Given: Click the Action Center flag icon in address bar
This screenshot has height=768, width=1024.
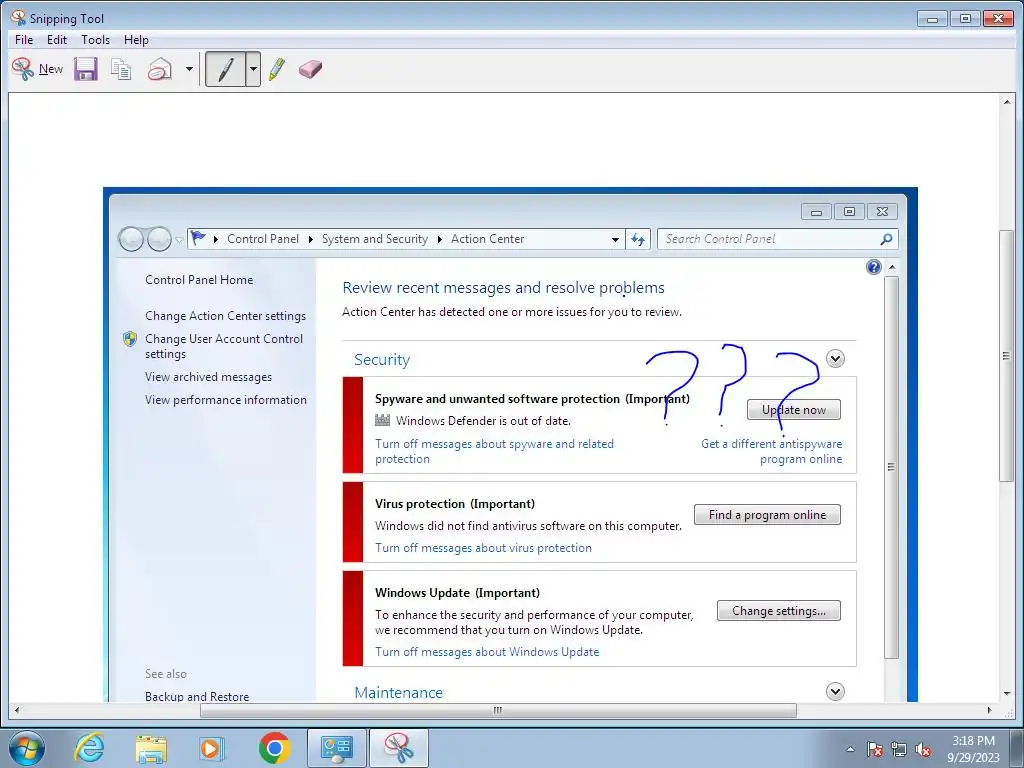Looking at the screenshot, I should tap(199, 238).
